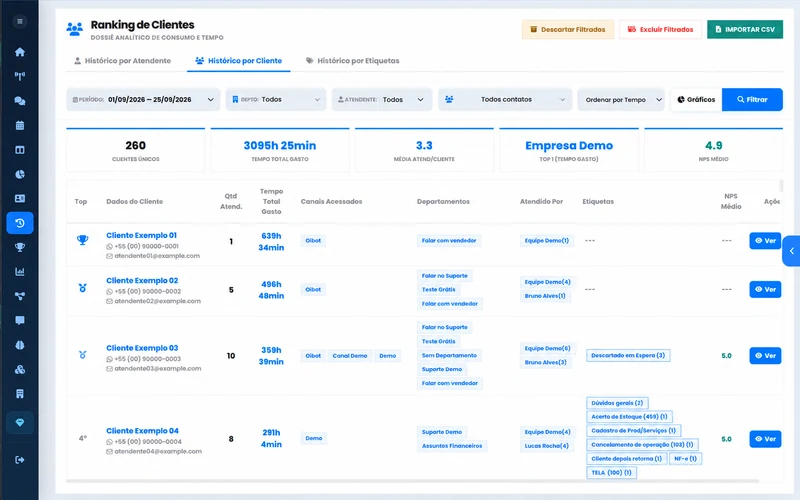Open the message bubble sidebar icon
The image size is (800, 500).
20,320
